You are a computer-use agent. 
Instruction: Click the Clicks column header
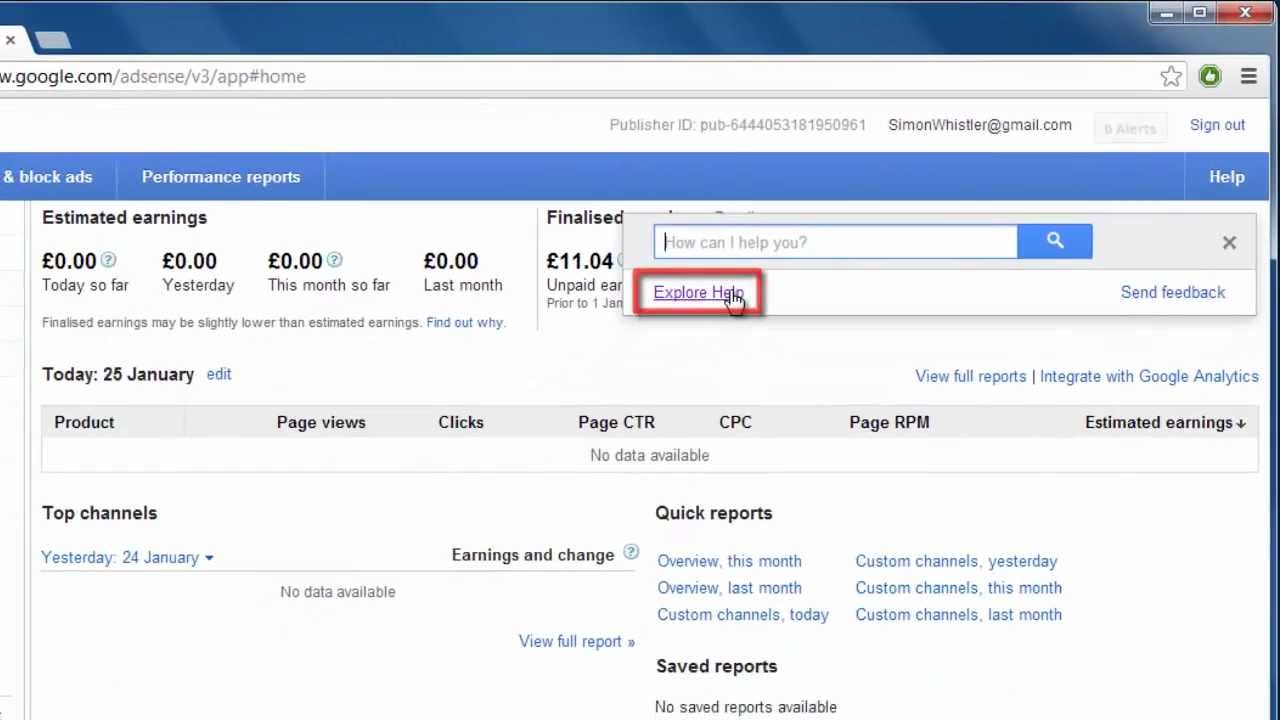click(x=461, y=422)
